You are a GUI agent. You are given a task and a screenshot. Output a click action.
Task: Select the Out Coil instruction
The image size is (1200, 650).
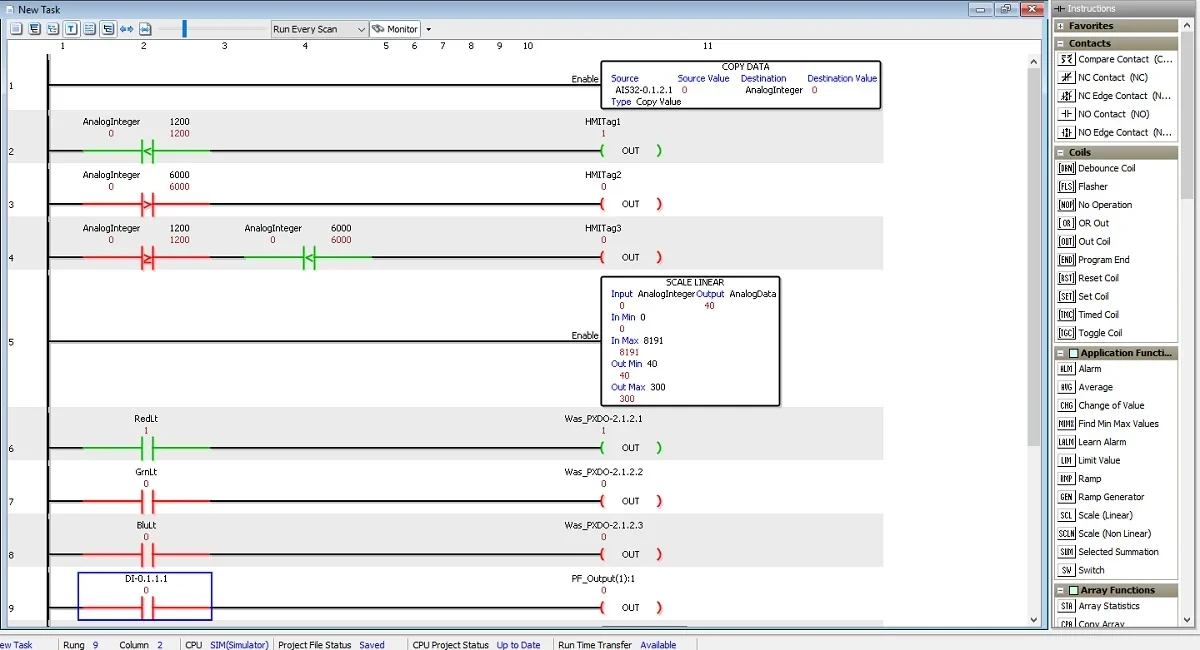tap(1066, 242)
